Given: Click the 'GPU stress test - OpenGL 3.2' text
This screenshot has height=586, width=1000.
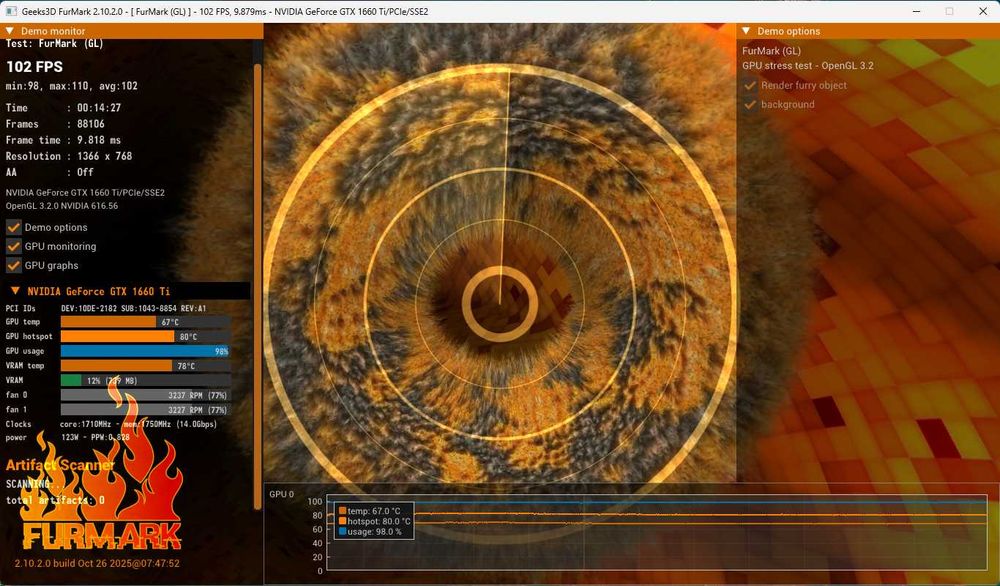Looking at the screenshot, I should click(x=808, y=66).
